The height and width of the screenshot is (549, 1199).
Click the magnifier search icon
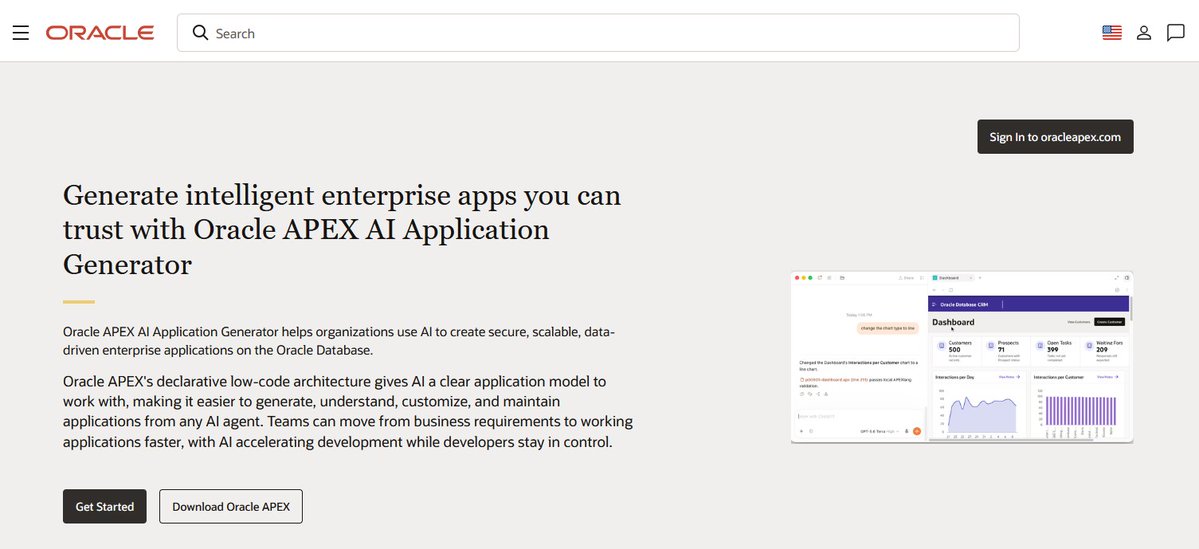coord(200,33)
